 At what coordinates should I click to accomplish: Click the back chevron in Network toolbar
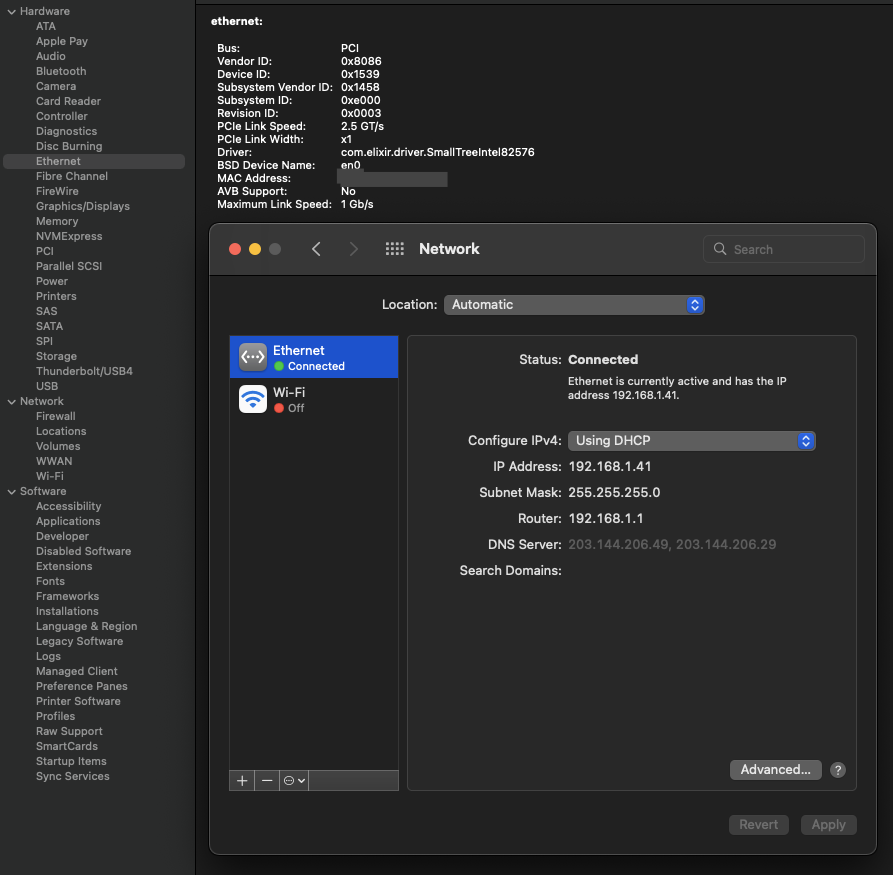(316, 249)
